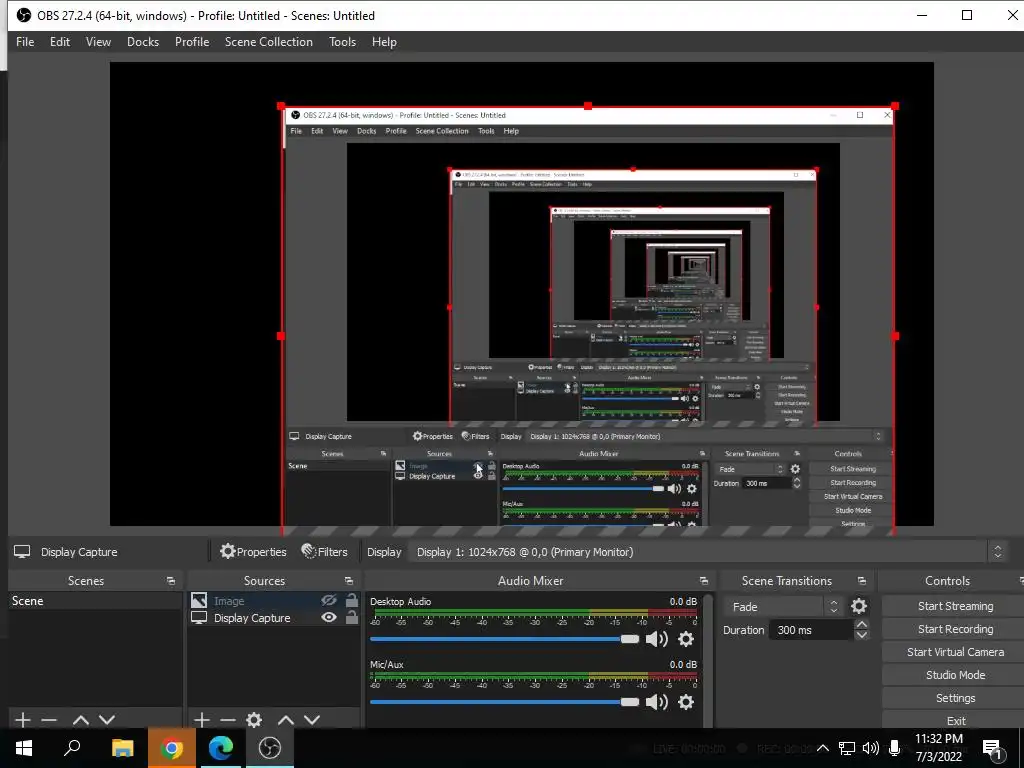This screenshot has width=1024, height=768.
Task: Increase transition duration with up arrow
Action: (x=861, y=625)
